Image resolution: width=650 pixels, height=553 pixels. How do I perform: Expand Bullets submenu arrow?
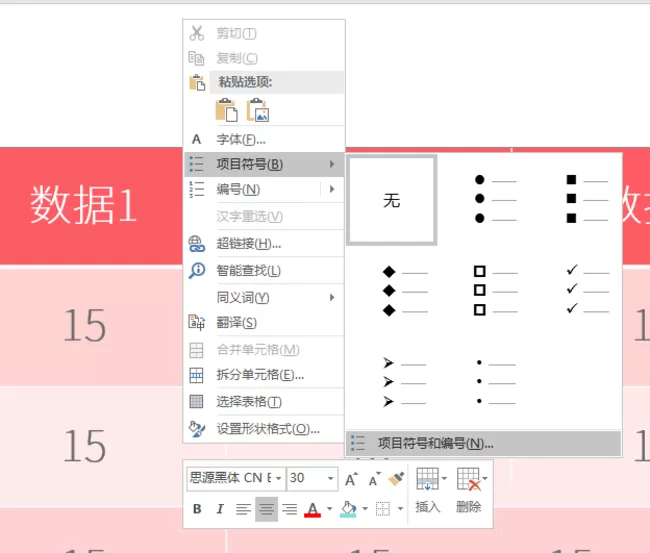tap(332, 164)
